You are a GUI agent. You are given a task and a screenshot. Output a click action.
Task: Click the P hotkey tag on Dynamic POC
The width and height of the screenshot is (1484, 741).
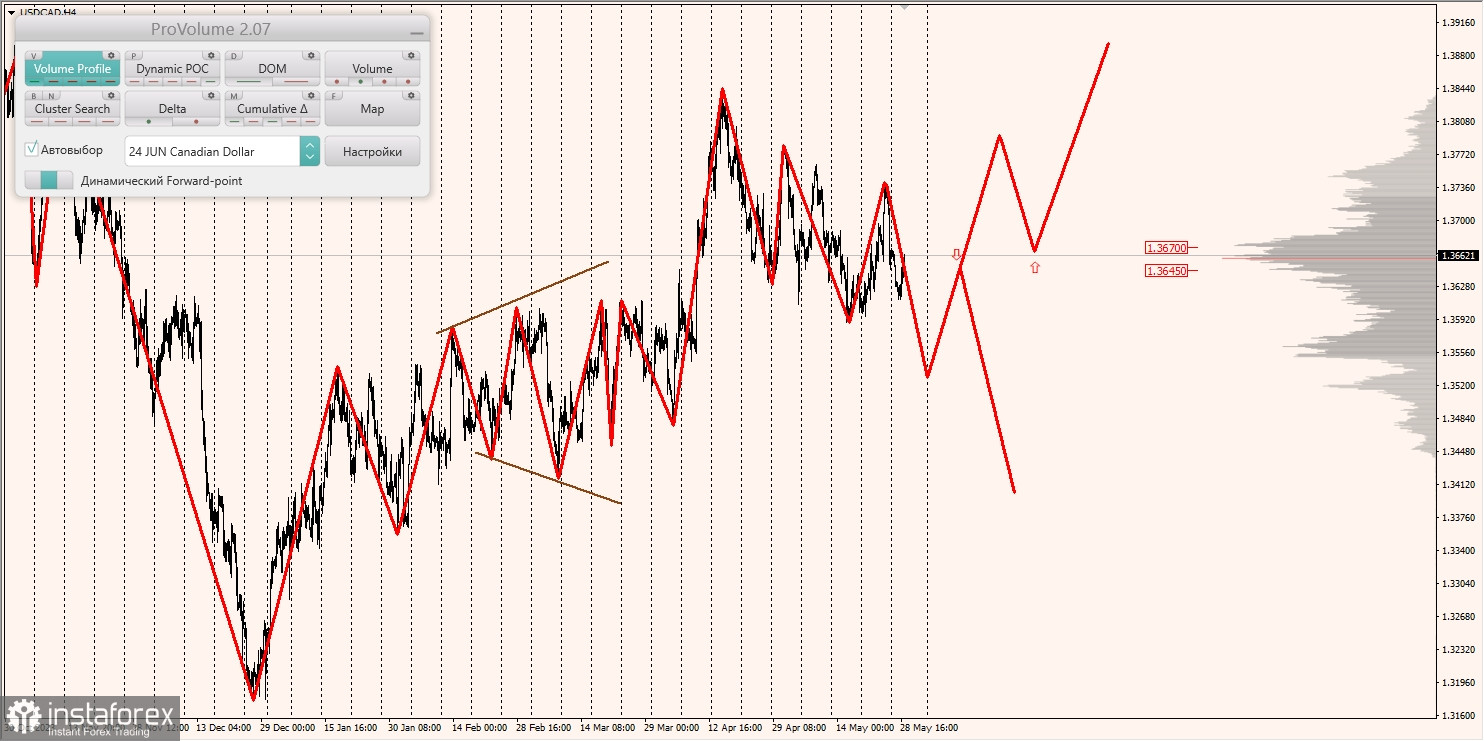coord(134,56)
